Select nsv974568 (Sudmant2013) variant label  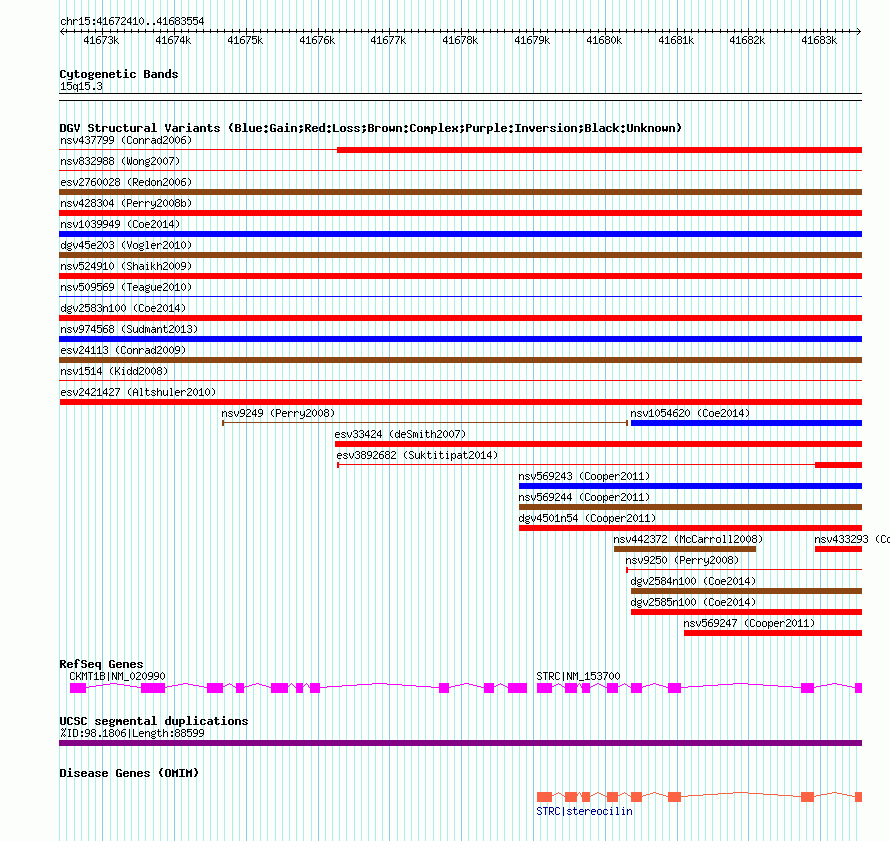[129, 329]
